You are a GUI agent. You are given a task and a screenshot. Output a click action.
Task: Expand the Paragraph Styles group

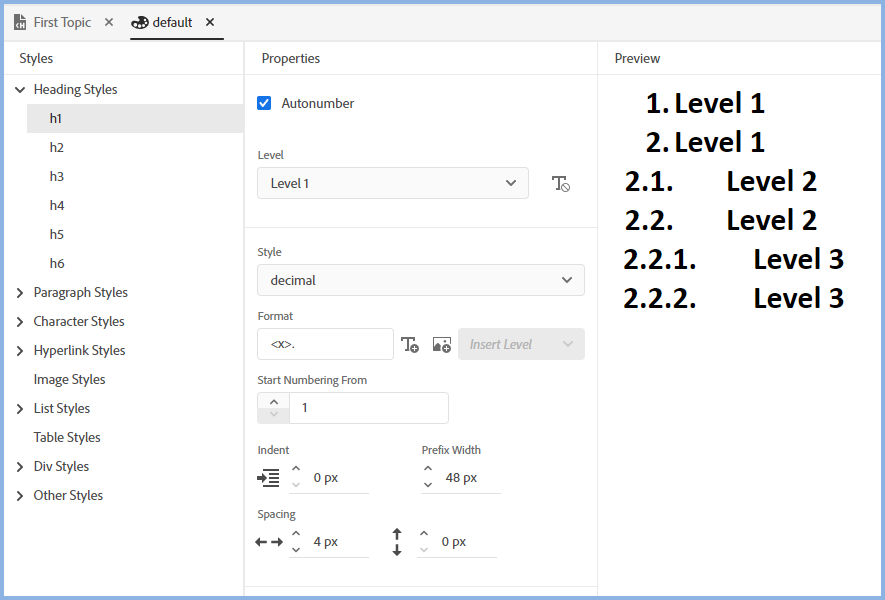click(x=20, y=293)
